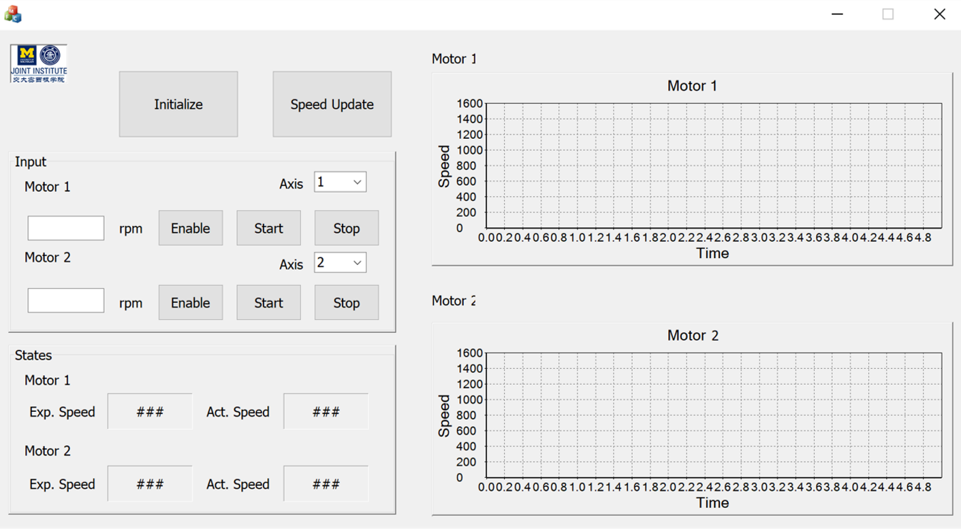961x529 pixels.
Task: Click the application icon in the title bar
Action: click(13, 14)
